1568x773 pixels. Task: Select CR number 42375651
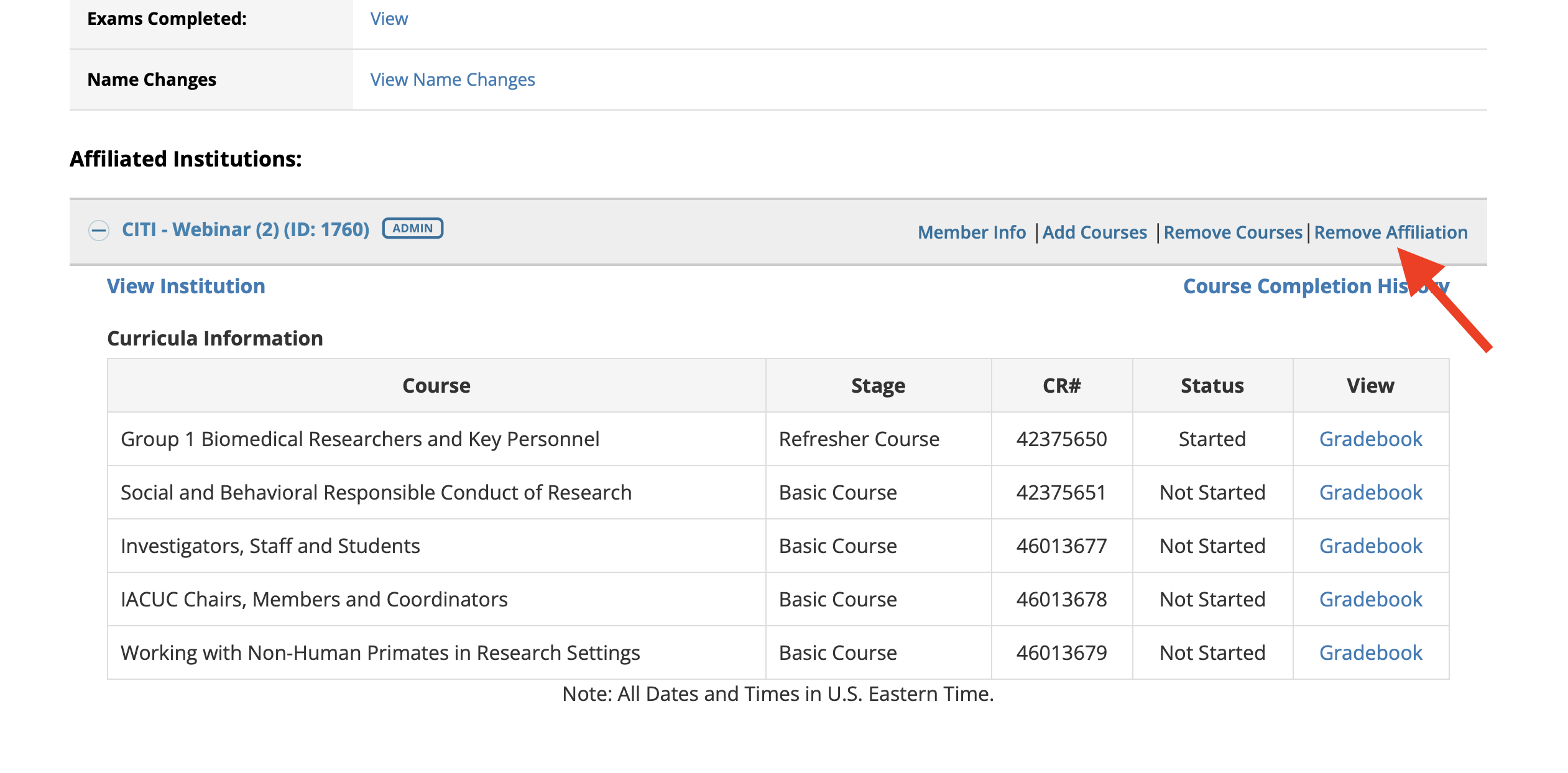1062,492
